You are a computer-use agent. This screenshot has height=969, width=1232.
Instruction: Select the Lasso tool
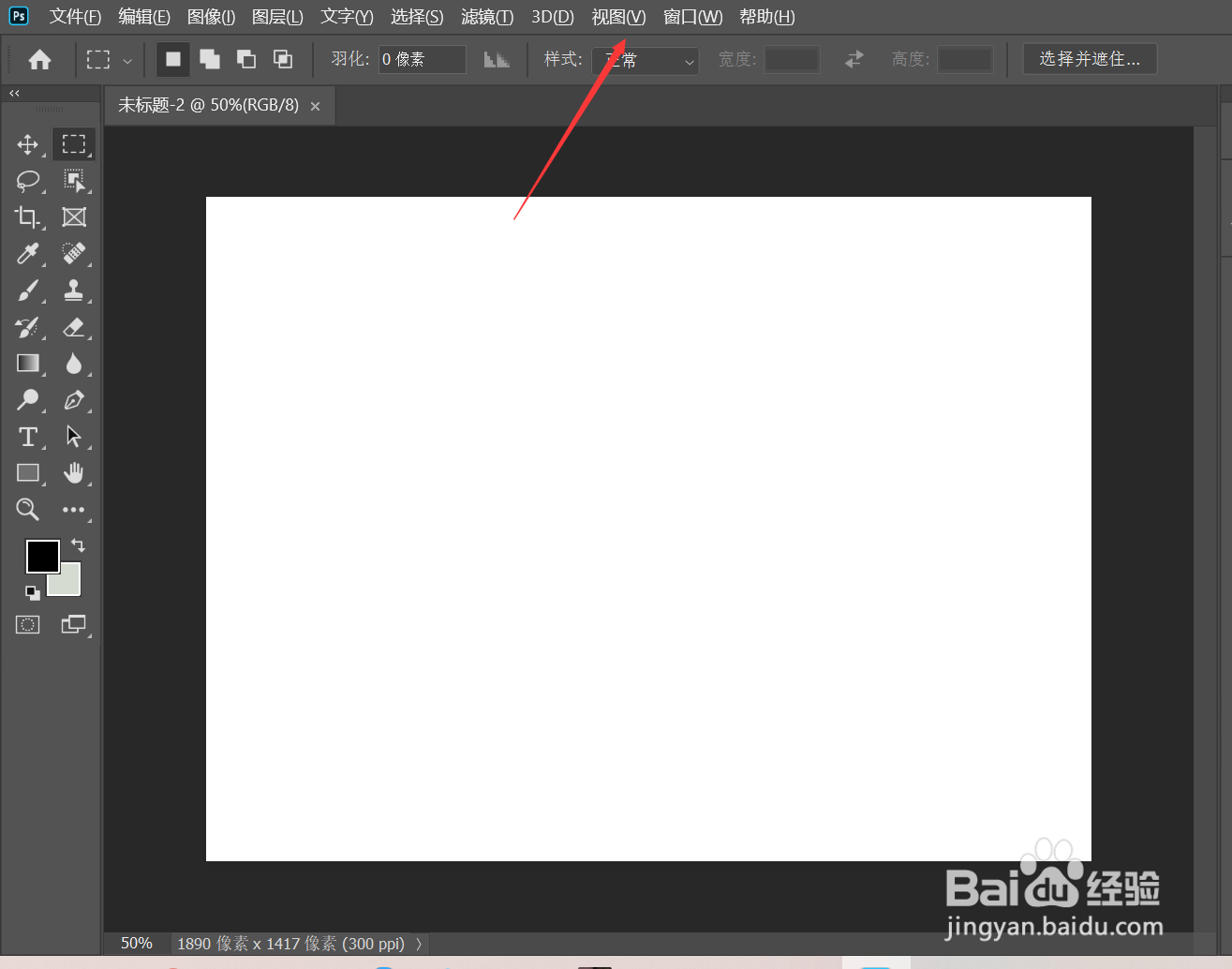point(28,181)
